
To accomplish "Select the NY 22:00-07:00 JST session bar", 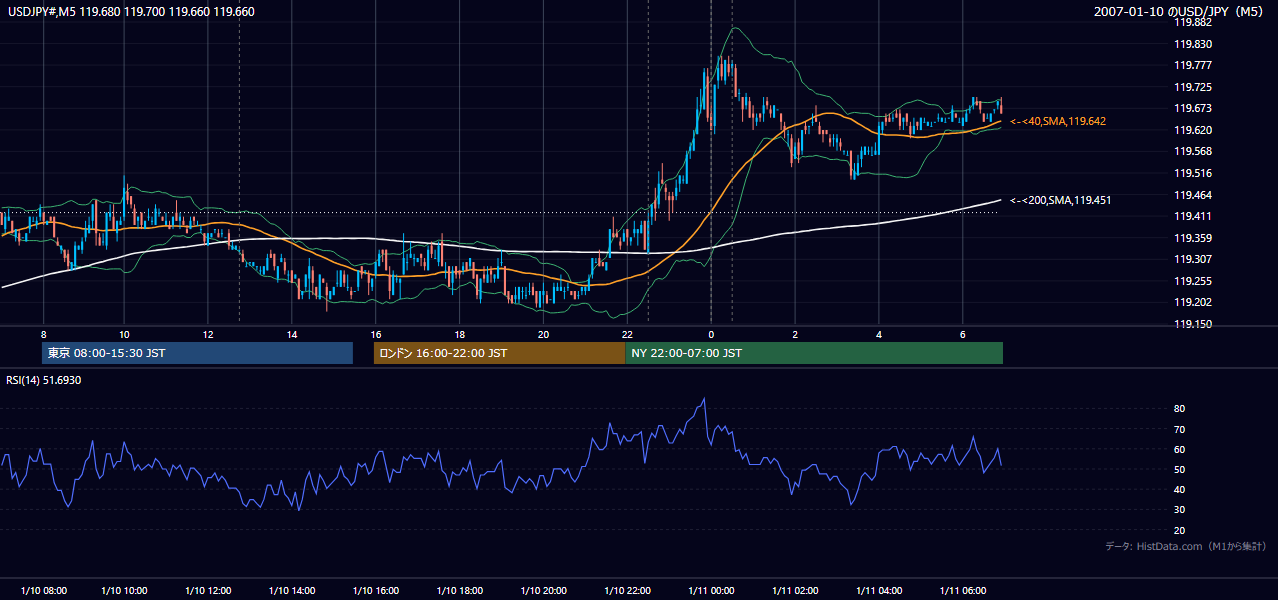I will (x=814, y=353).
